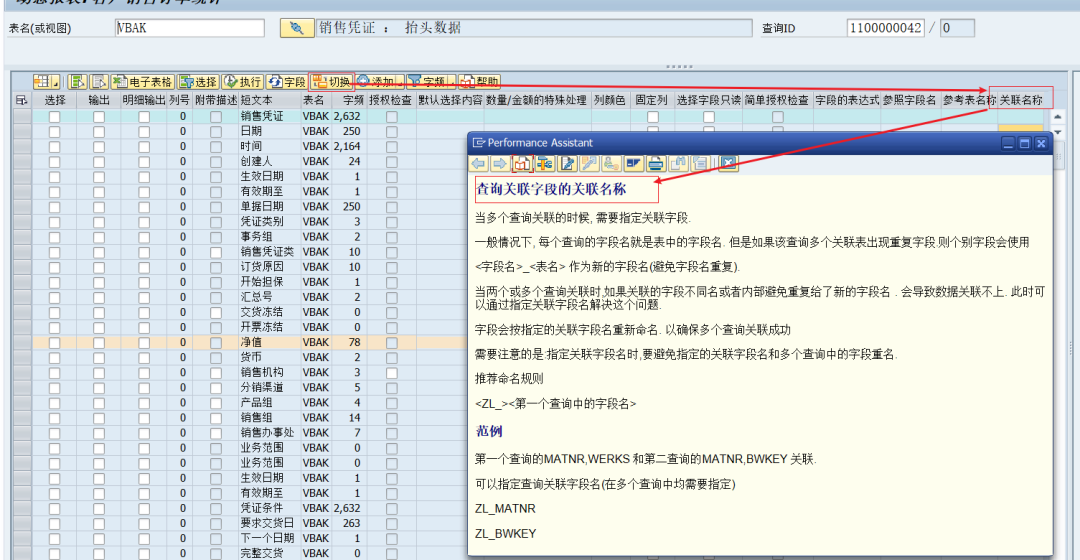Select the row header for 净值 row
This screenshot has width=1080, height=560.
tap(22, 342)
